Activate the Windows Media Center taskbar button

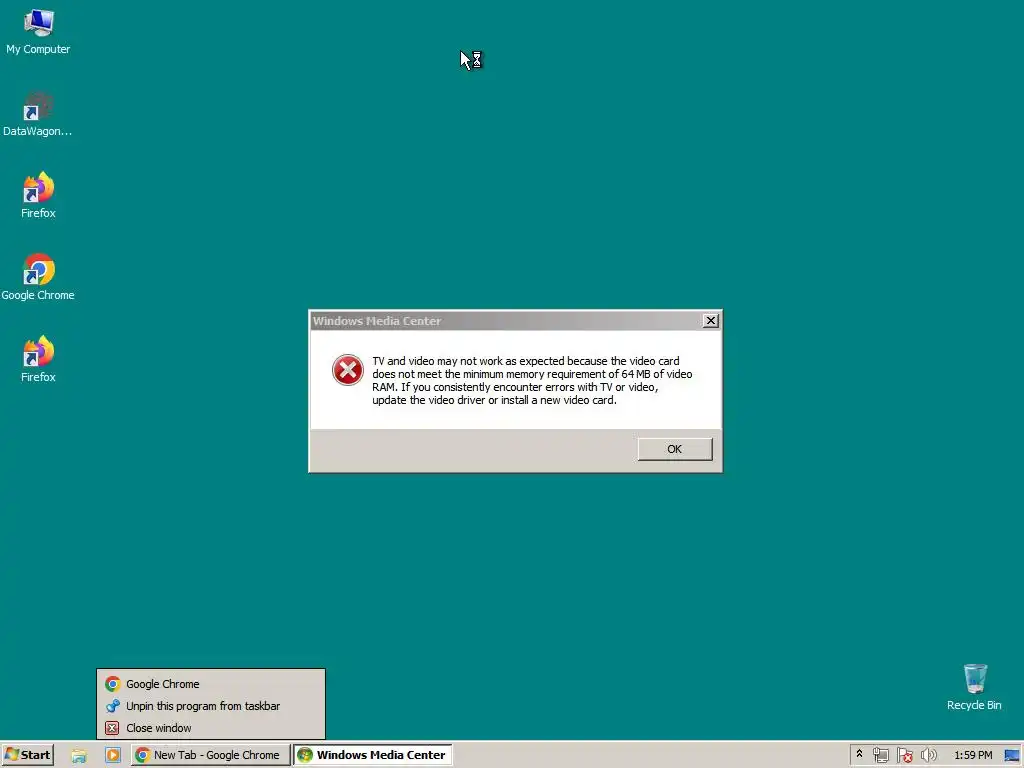tap(372, 755)
